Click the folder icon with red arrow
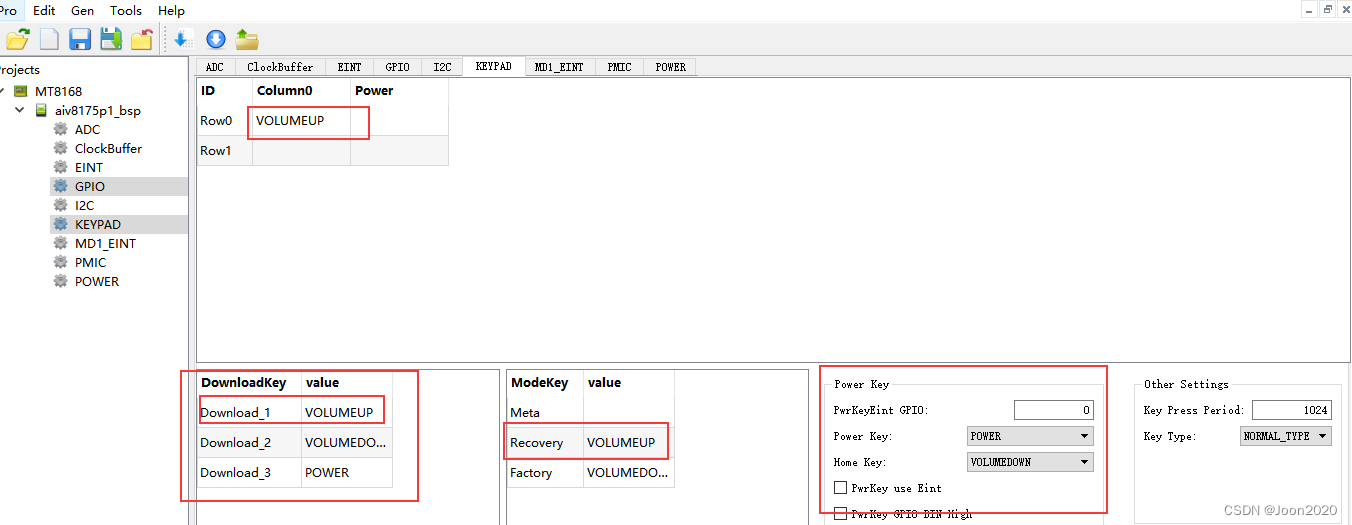The width and height of the screenshot is (1352, 525). (x=142, y=40)
